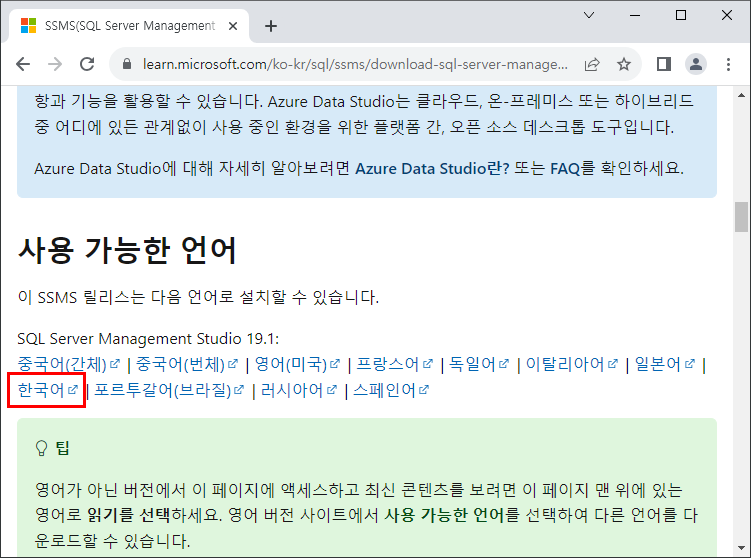
Task: Open the browser side panel
Action: [664, 64]
